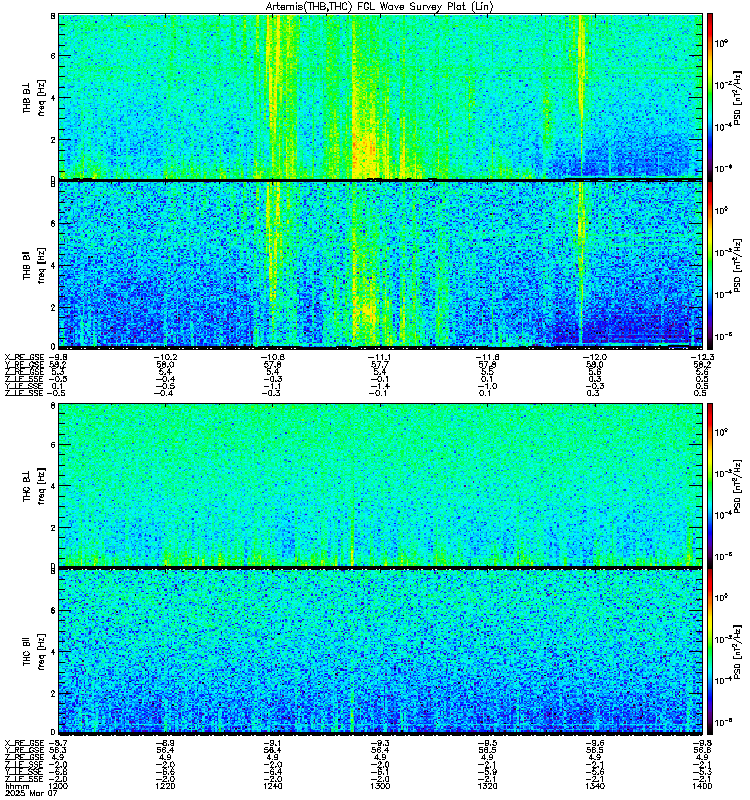Screen dimensions: 750x800
Task: Click the "6" frequency tick on THC B⊥ axis
Action: tap(53, 444)
